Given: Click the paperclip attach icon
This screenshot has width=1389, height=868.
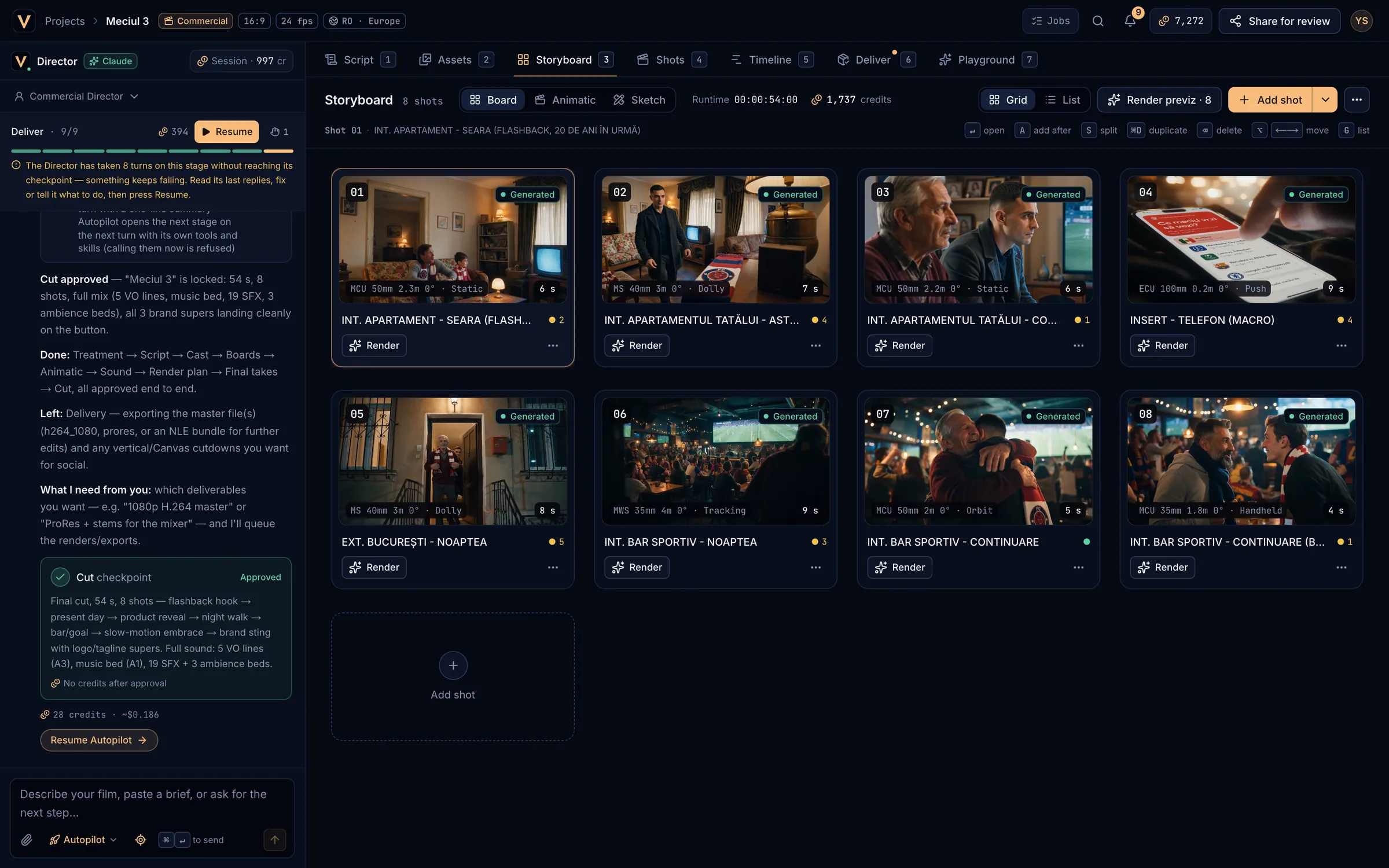Looking at the screenshot, I should [x=27, y=839].
